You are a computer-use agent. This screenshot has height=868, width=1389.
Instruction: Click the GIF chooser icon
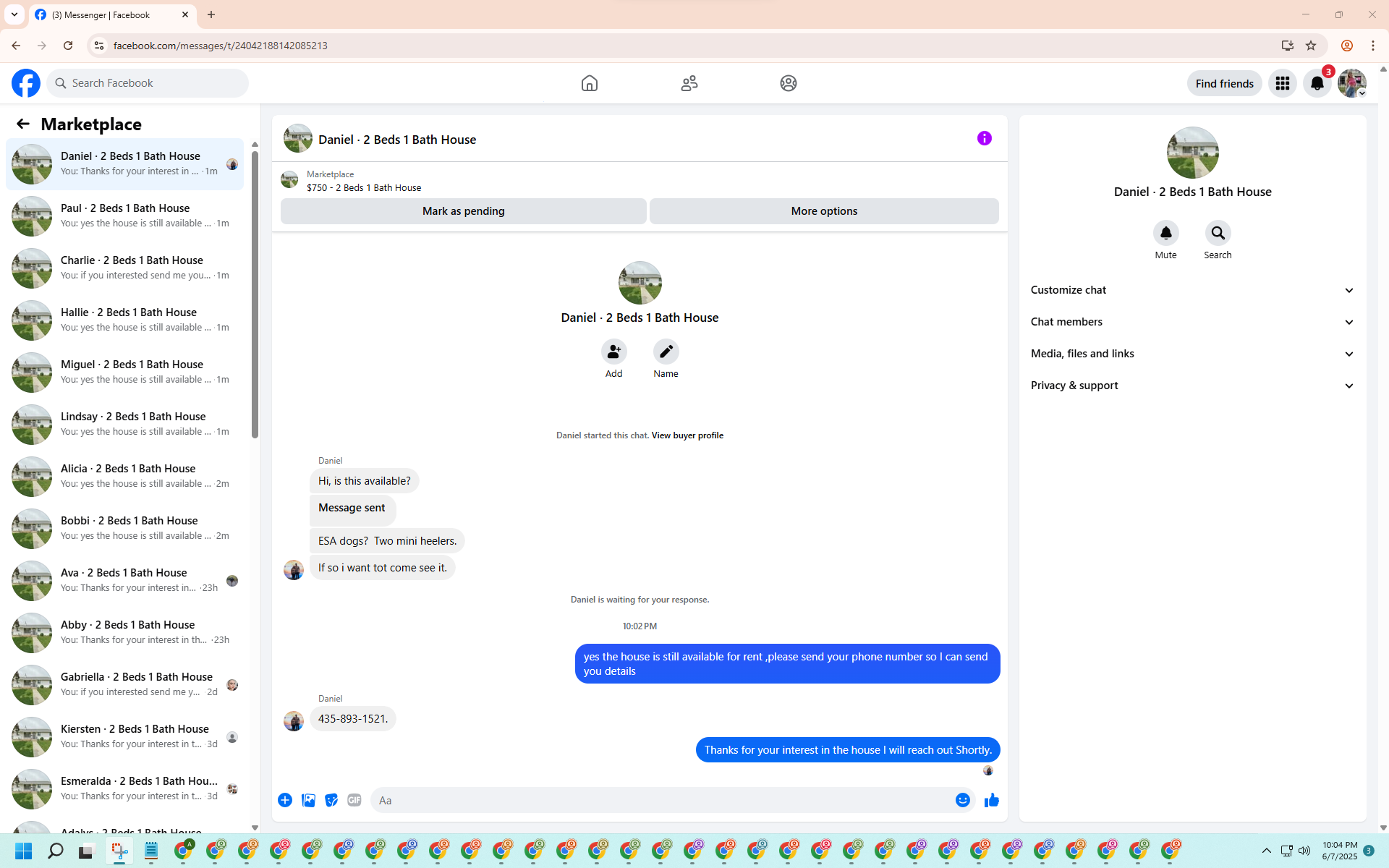pos(354,800)
